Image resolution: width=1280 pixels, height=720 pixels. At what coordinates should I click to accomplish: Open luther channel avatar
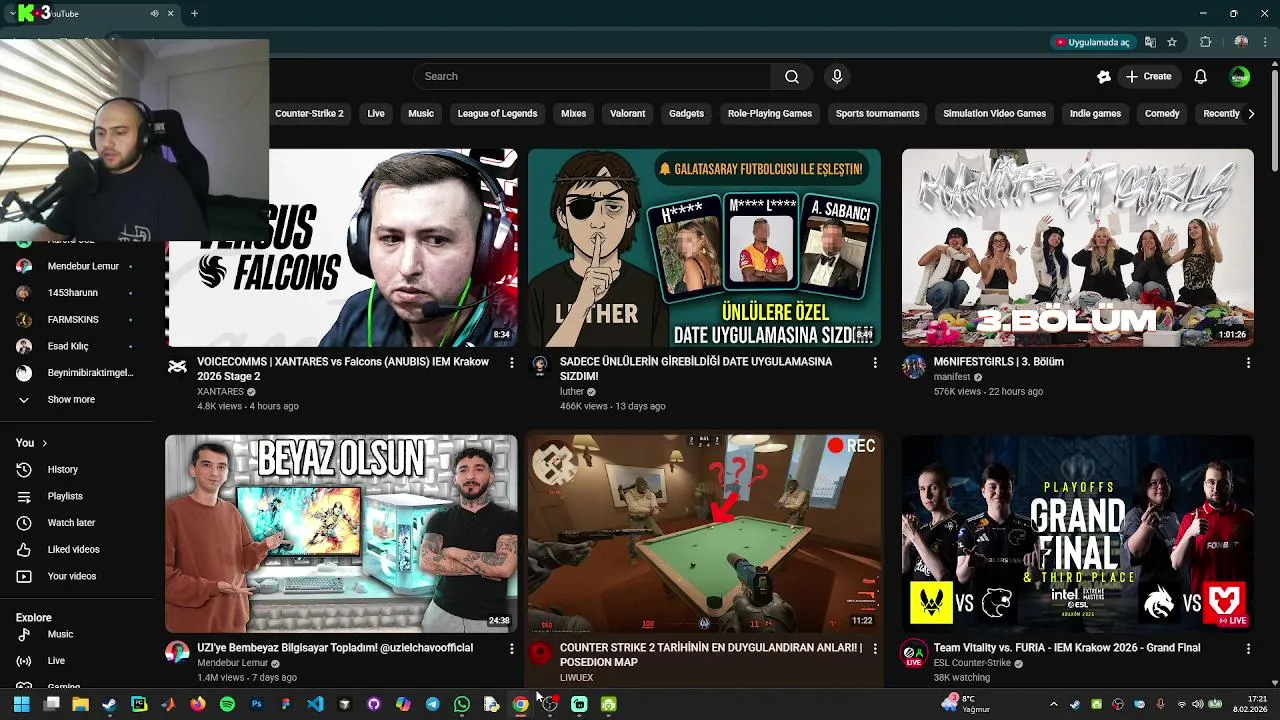540,367
